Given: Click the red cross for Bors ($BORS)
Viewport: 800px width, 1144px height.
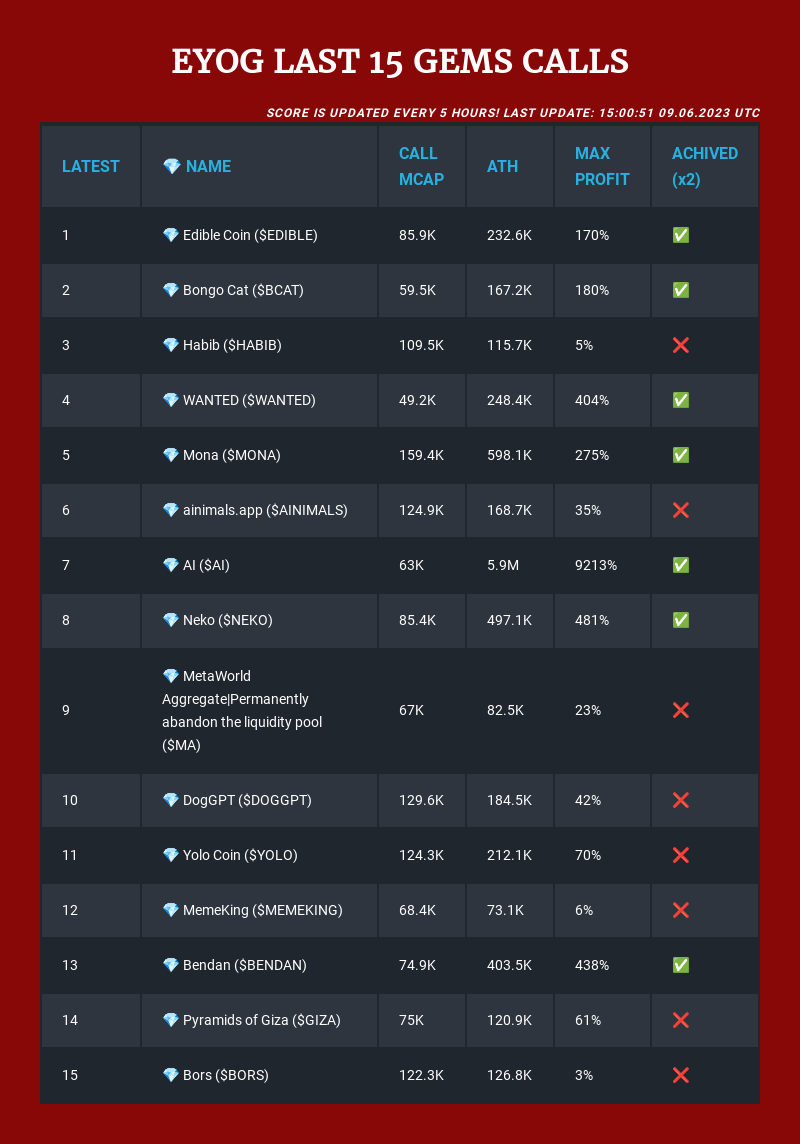Looking at the screenshot, I should (680, 1075).
